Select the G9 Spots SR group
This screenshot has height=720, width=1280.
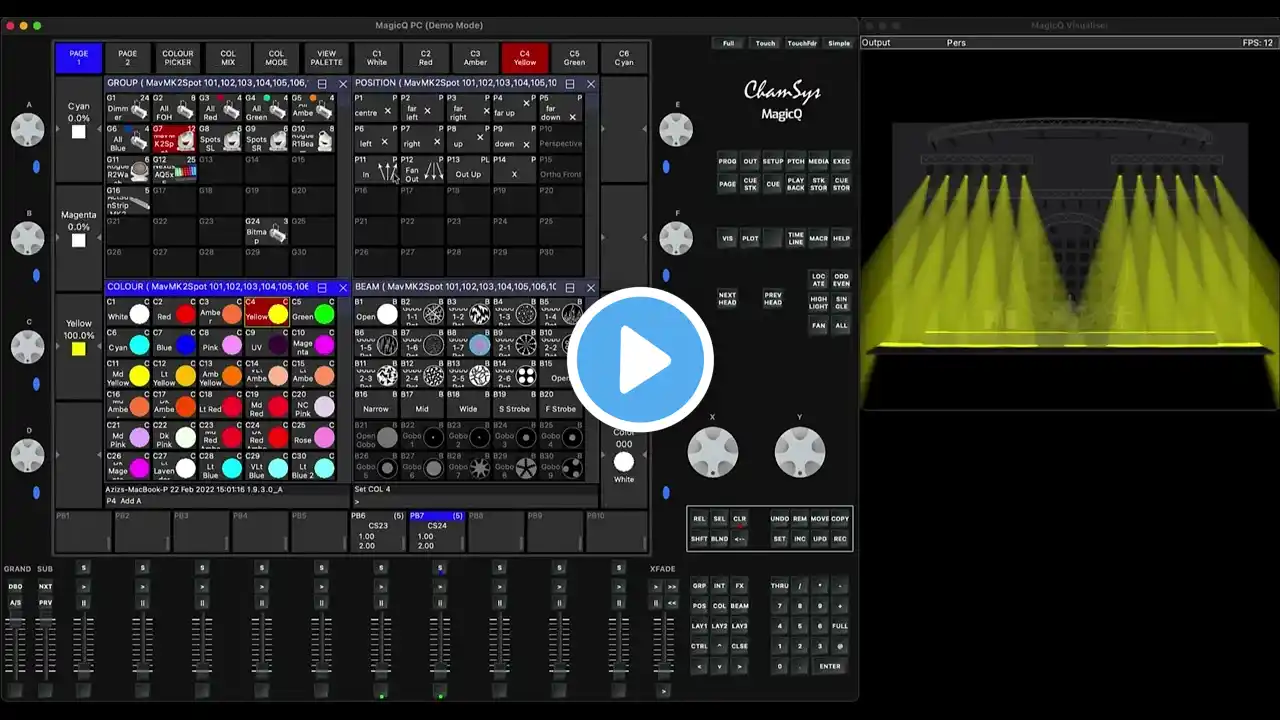tap(266, 138)
